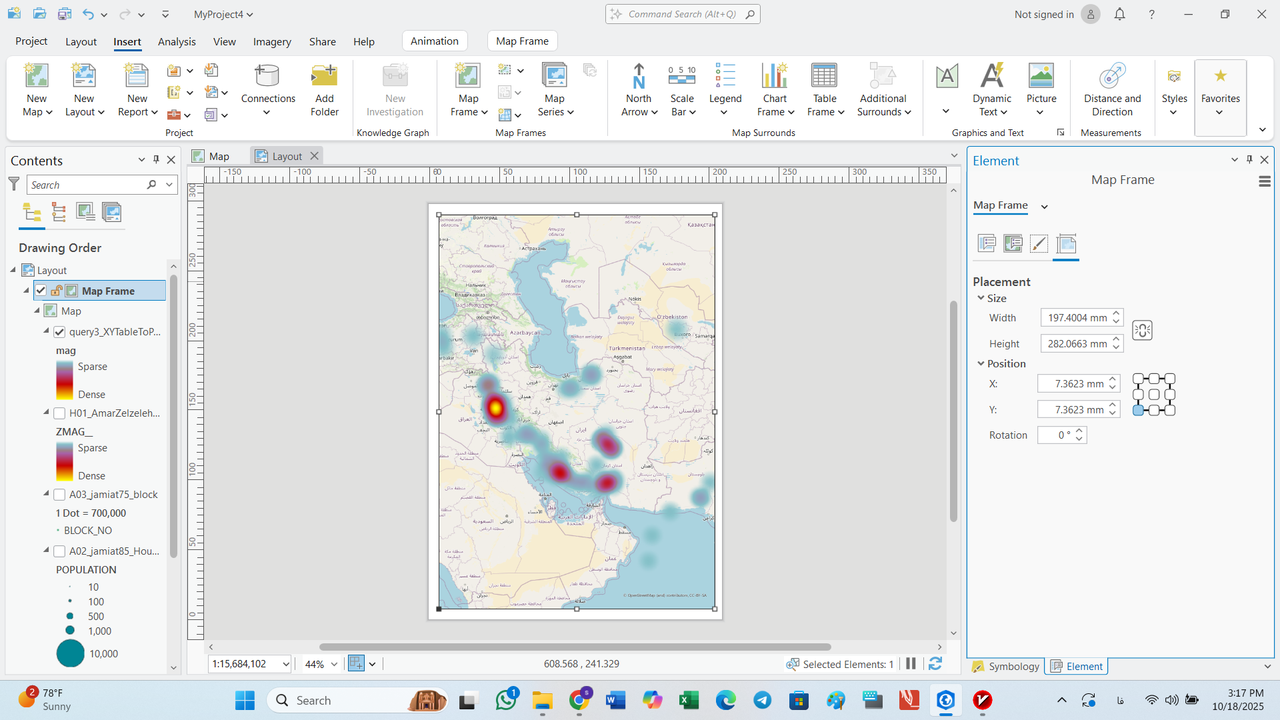Select the center anchor point
This screenshot has width=1280, height=720.
[x=1154, y=394]
